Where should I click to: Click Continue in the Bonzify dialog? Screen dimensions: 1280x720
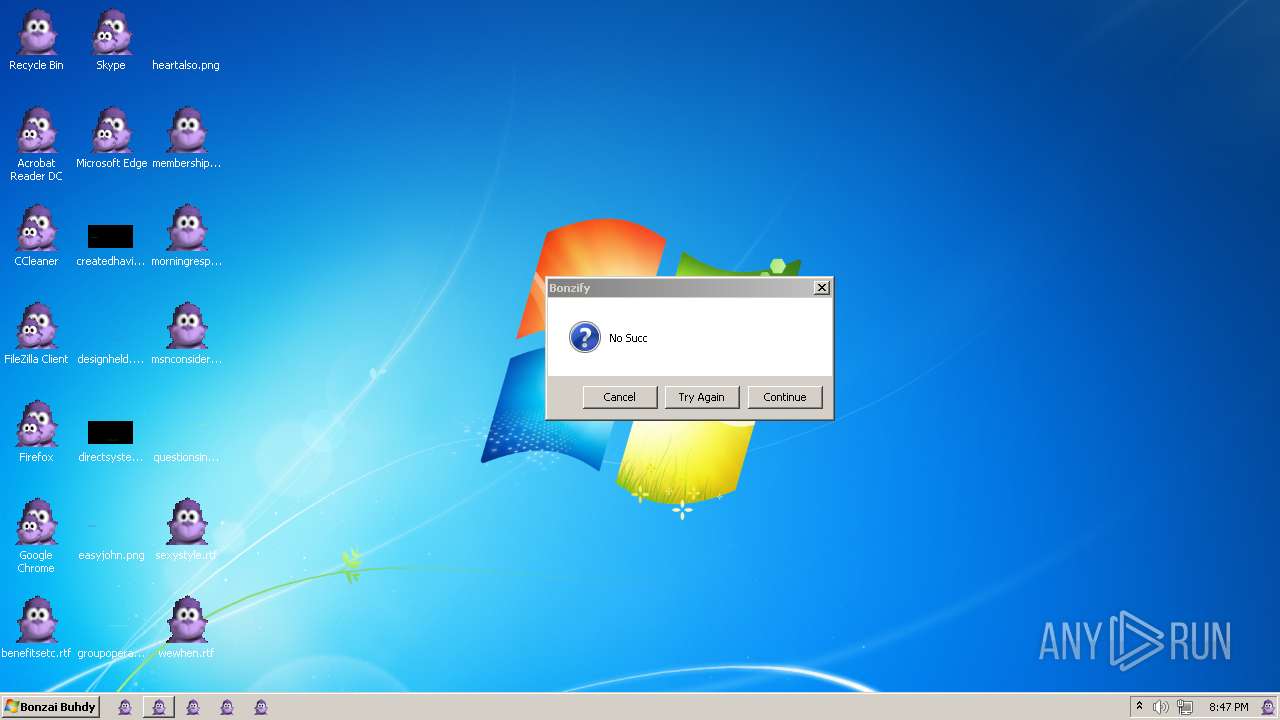(x=785, y=397)
